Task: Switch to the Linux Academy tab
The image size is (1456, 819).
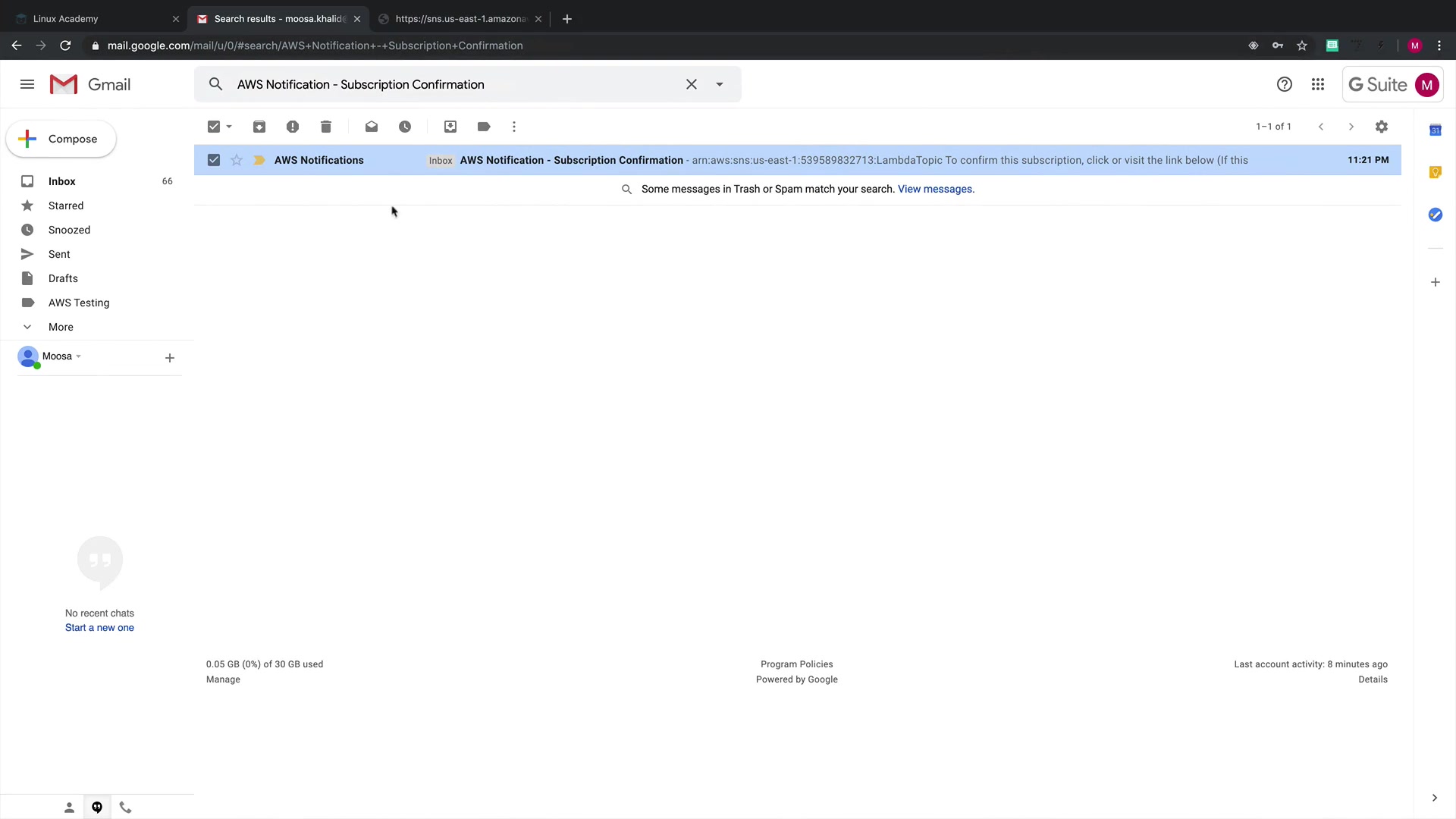Action: 66,19
